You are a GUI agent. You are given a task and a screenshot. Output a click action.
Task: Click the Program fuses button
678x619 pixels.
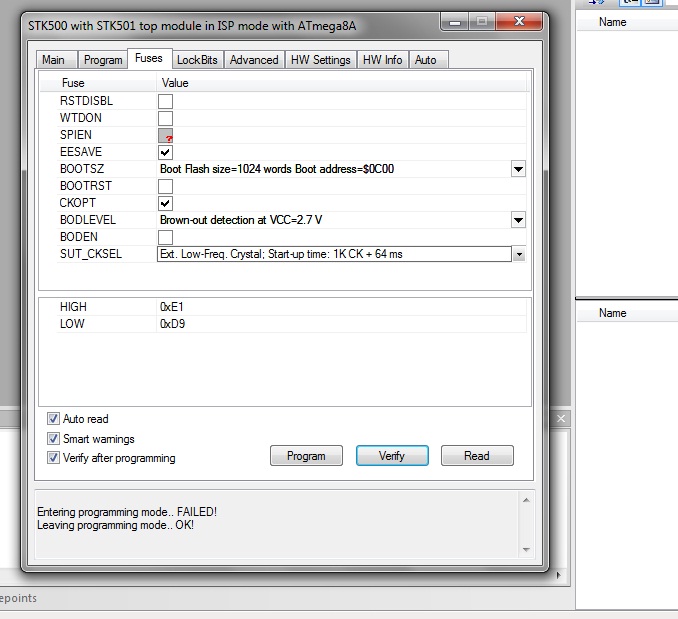coord(306,456)
